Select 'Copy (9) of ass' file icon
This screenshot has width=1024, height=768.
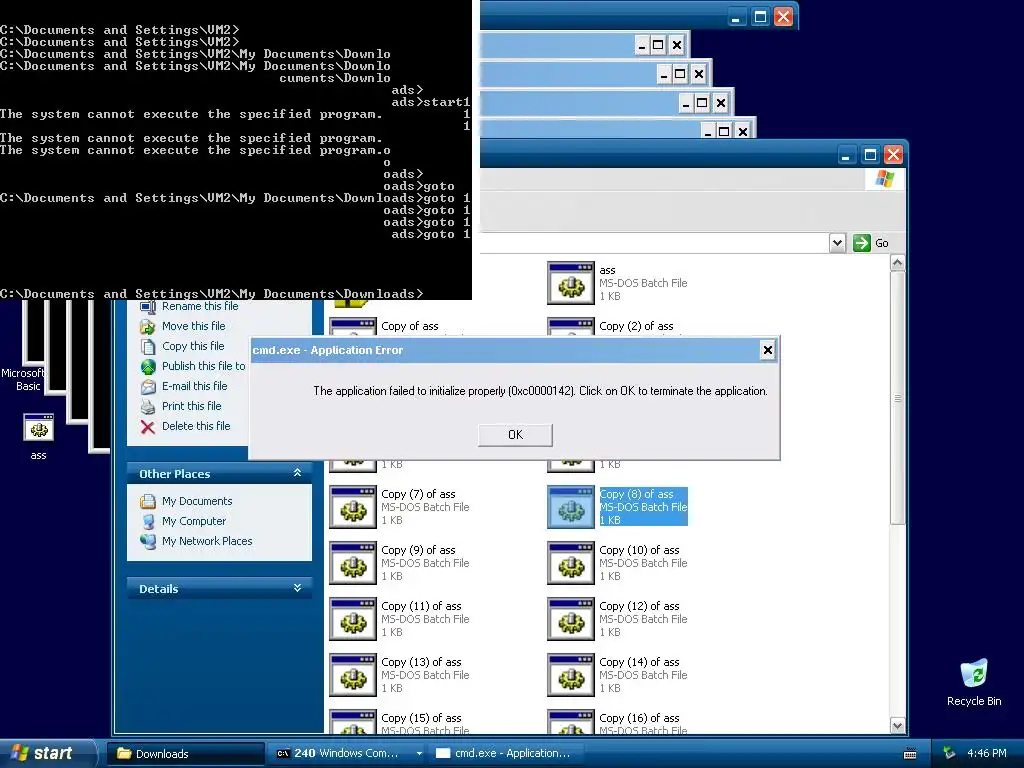pyautogui.click(x=353, y=563)
